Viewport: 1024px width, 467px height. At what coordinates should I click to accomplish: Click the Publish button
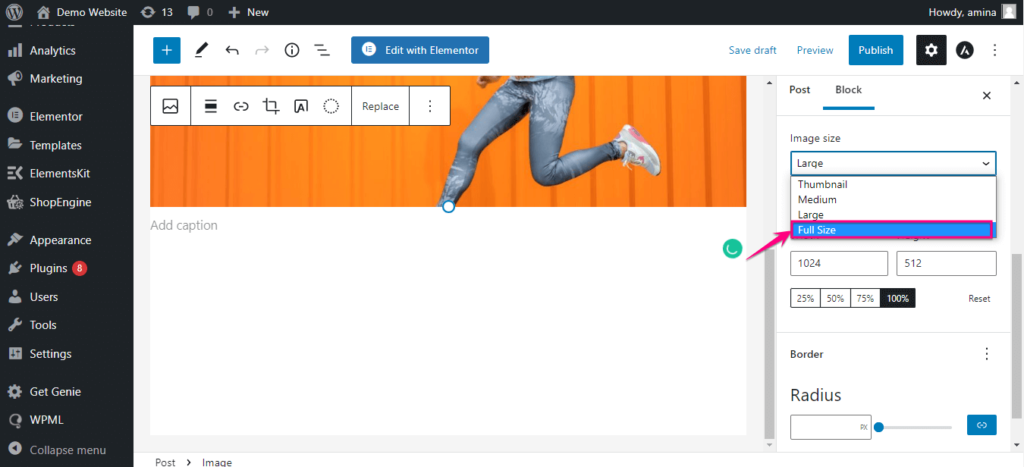tap(875, 50)
